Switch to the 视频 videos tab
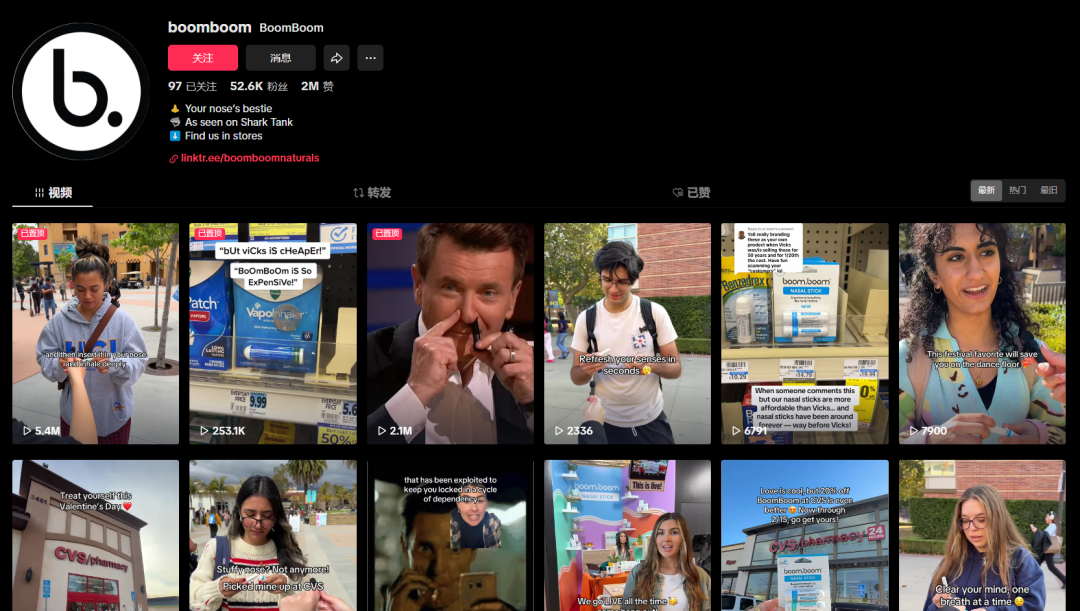1080x611 pixels. pos(53,193)
